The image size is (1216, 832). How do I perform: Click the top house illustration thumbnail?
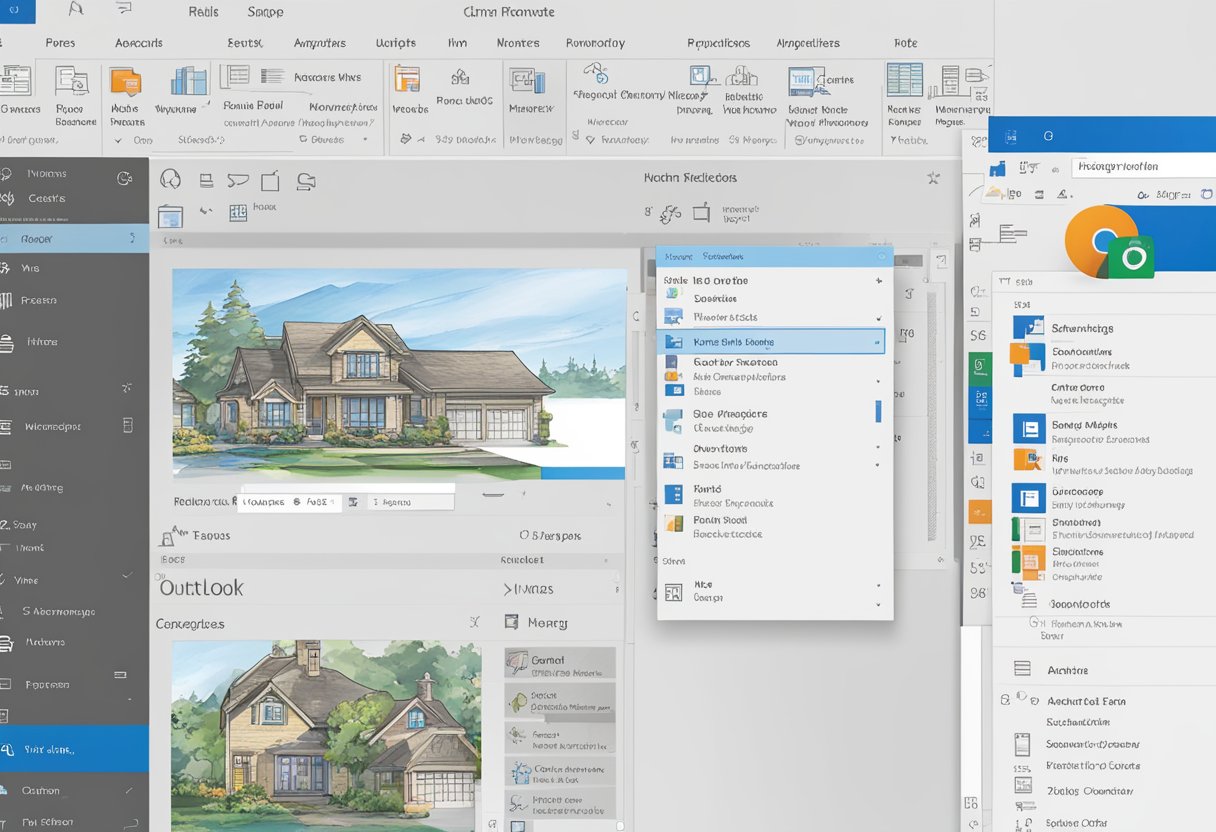[x=399, y=373]
